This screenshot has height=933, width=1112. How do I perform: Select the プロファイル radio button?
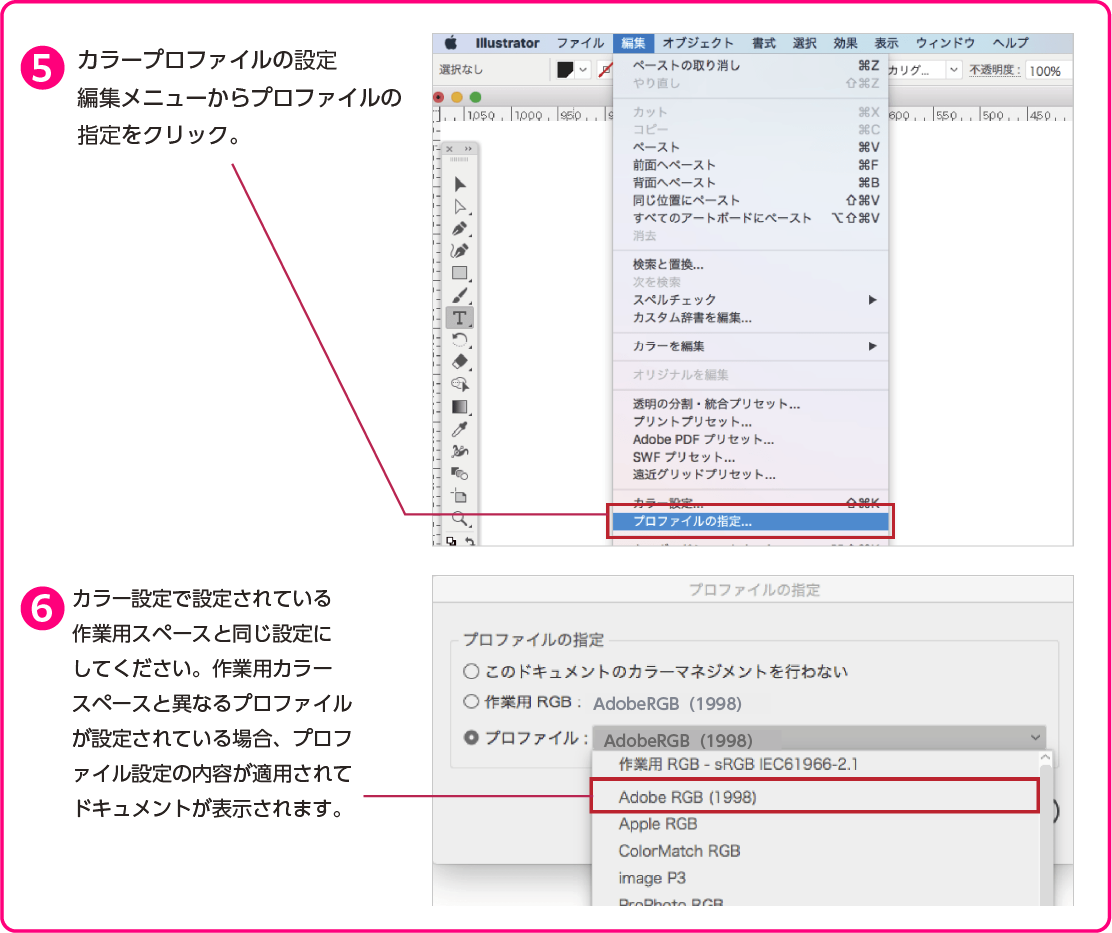pos(471,738)
